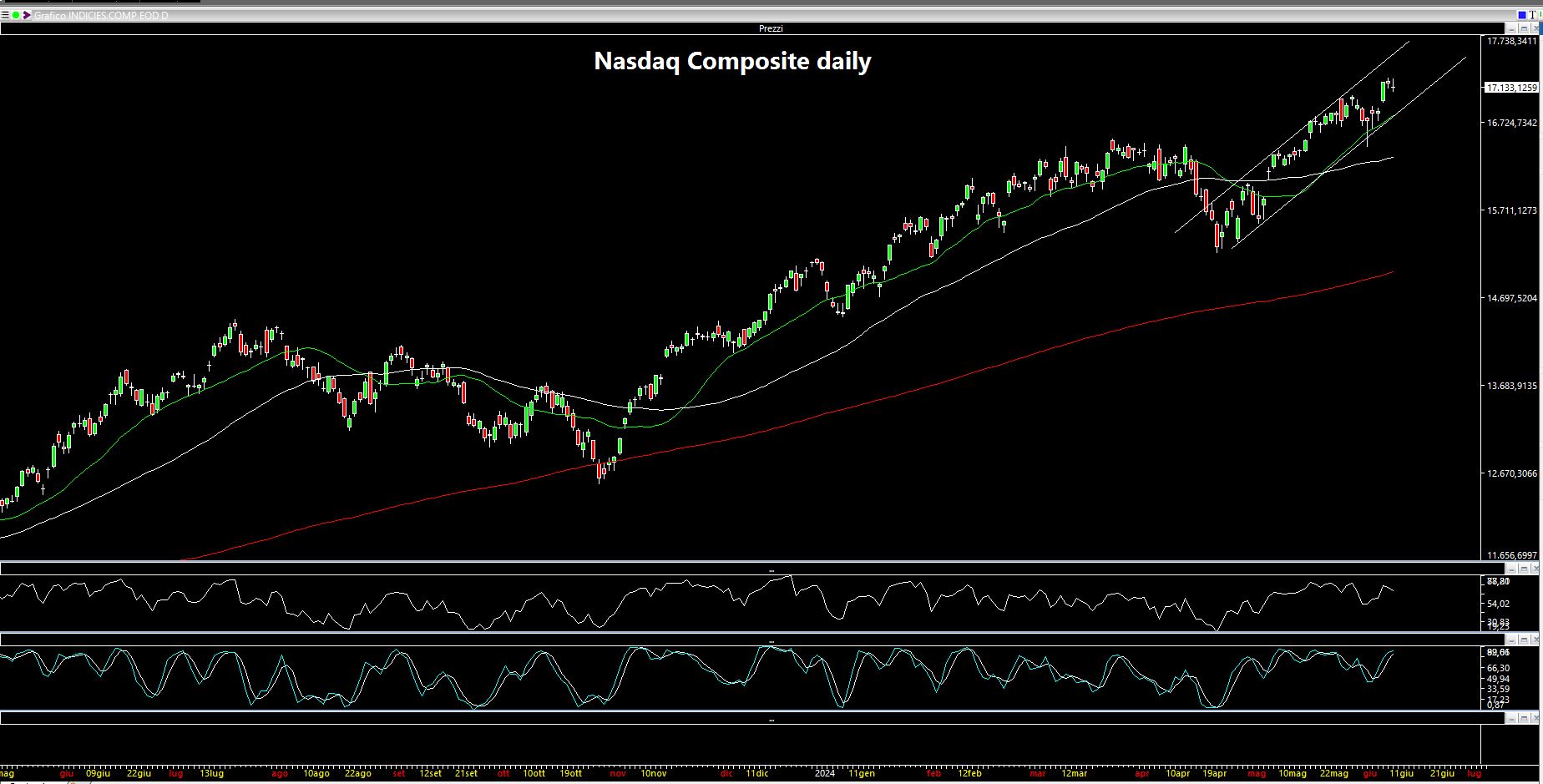The width and height of the screenshot is (1543, 784).
Task: Open the hamburger menu in chart title bar
Action: coord(5,15)
